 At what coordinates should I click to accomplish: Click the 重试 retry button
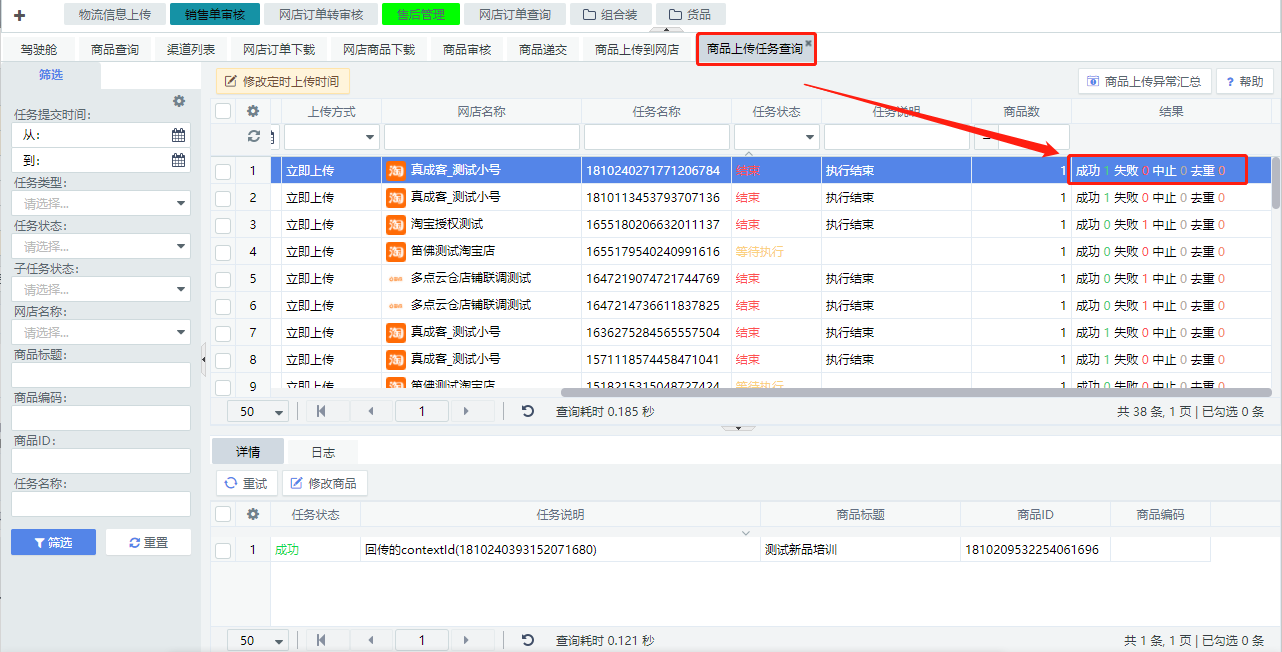[246, 484]
